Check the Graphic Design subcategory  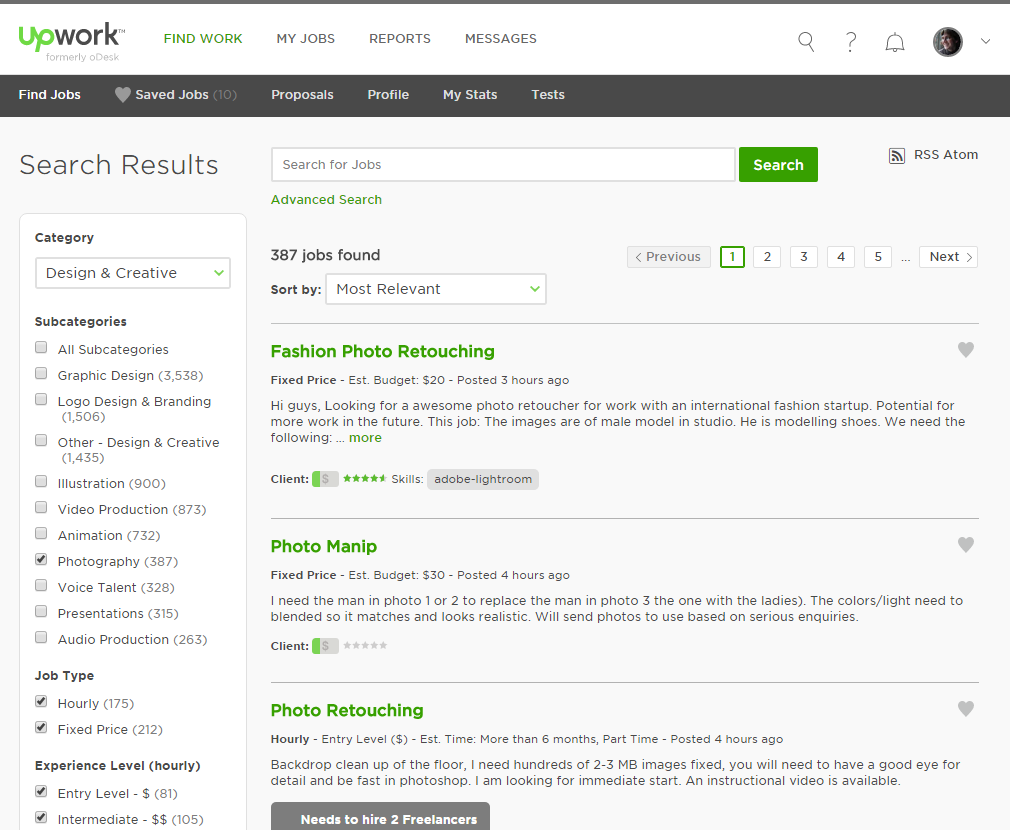tap(41, 373)
